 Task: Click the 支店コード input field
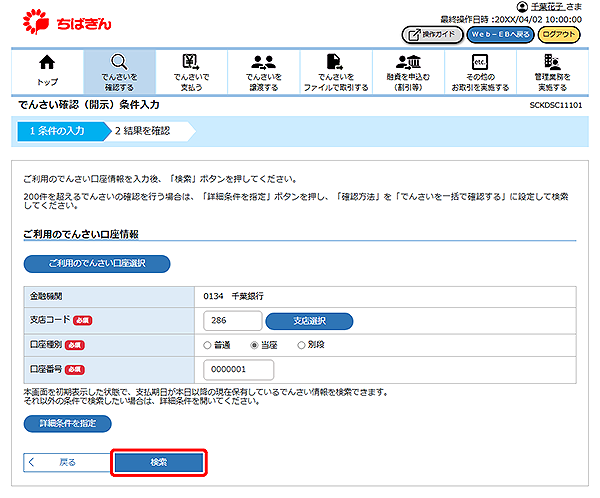[230, 321]
